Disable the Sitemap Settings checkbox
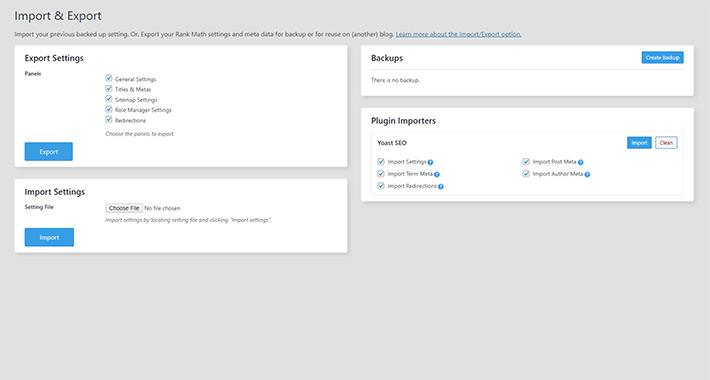 [x=109, y=99]
